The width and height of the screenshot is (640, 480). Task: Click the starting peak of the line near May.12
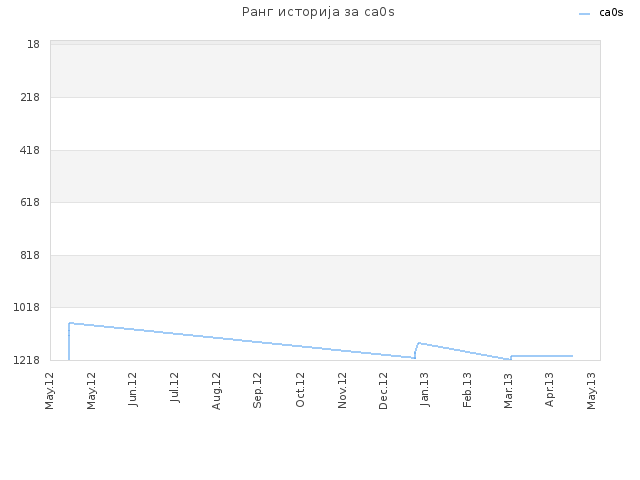(x=71, y=323)
